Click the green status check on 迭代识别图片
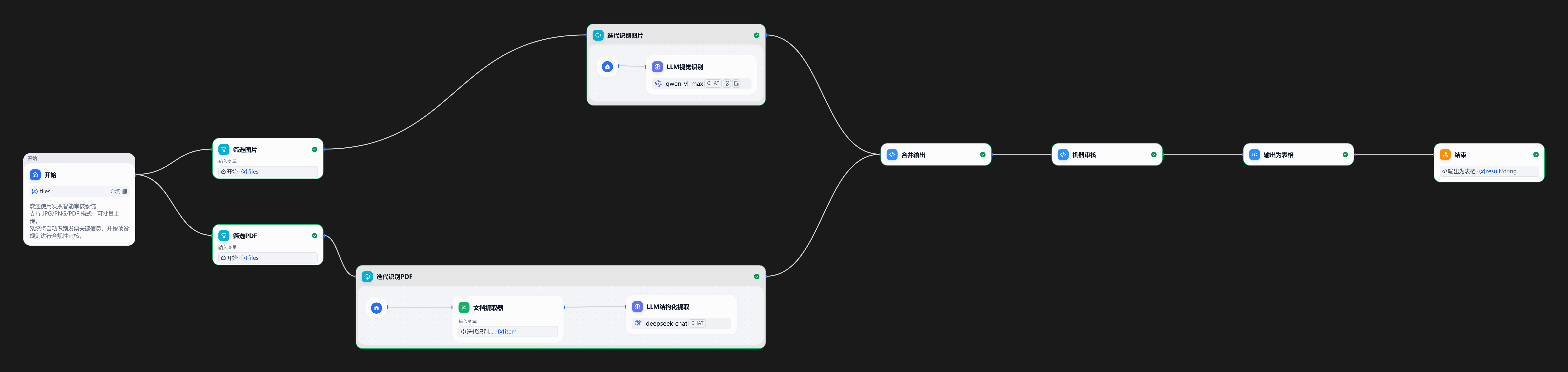Screen dimensions: 1568x372 (x=757, y=35)
